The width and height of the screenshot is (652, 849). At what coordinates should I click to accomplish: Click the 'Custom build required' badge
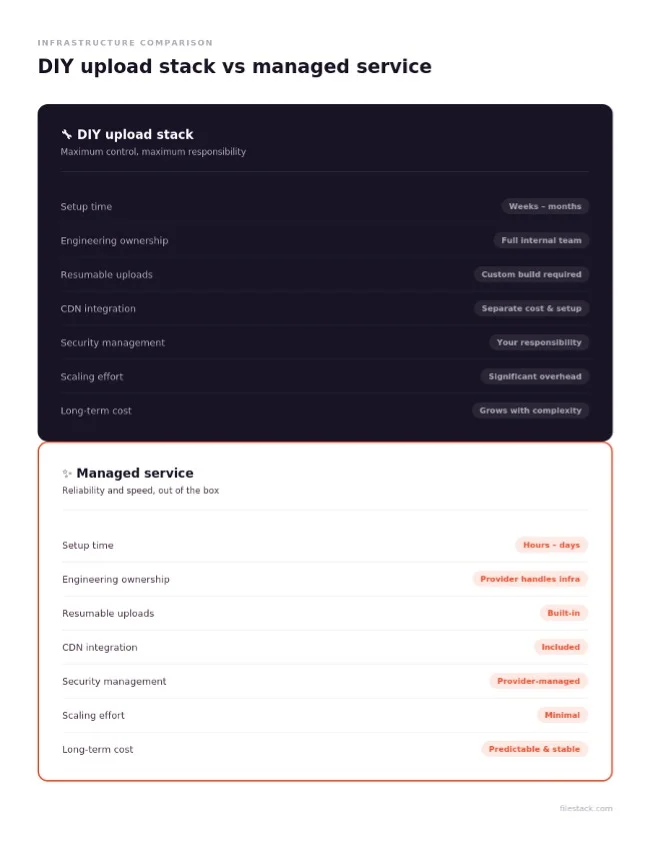(x=531, y=275)
